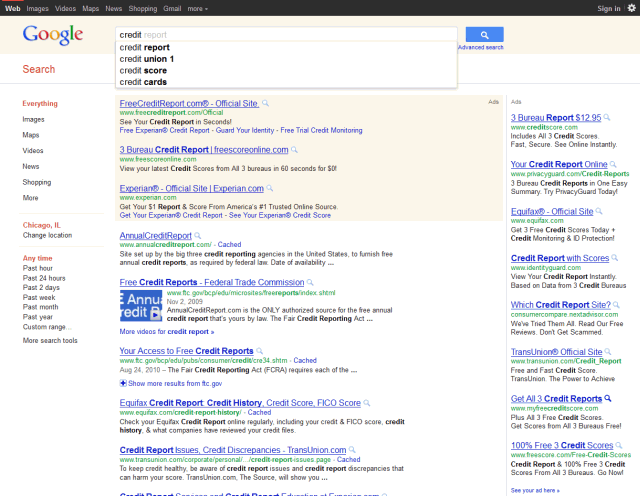640x496 pixels.
Task: Click the blue magnifier search button
Action: [x=484, y=34]
